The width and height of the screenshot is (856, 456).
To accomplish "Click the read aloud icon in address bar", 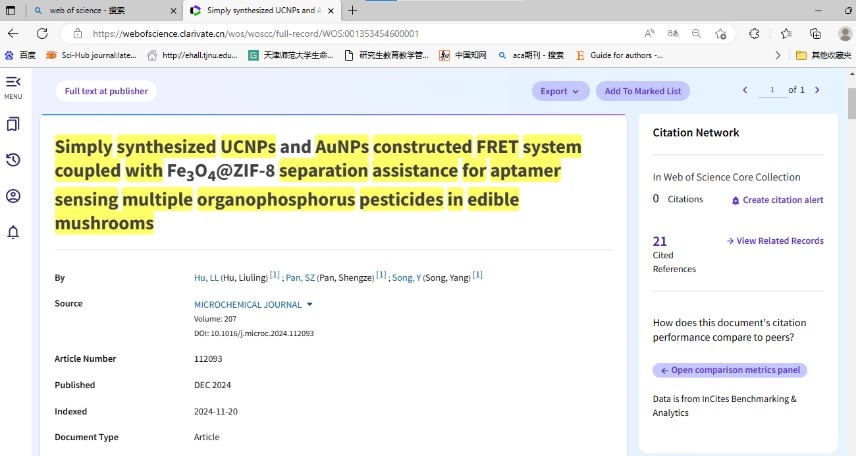I will 649,34.
